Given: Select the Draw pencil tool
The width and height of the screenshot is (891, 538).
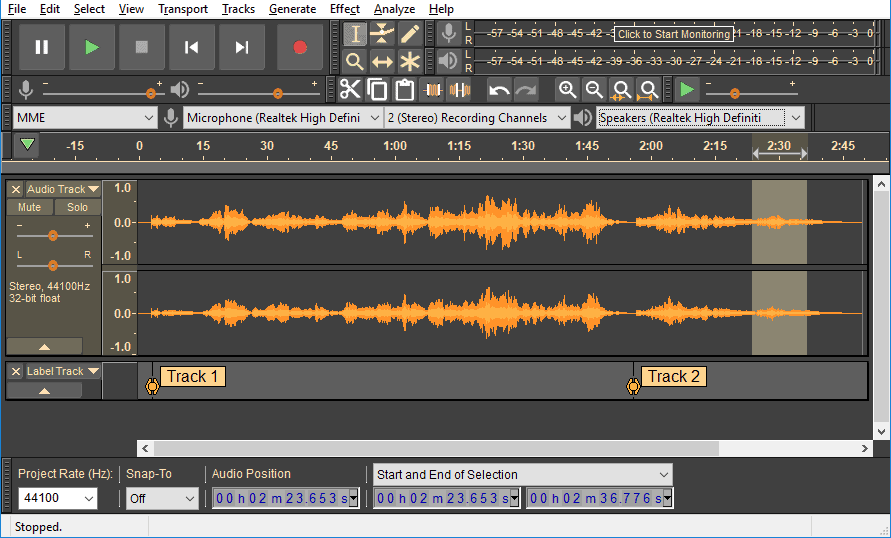Looking at the screenshot, I should [x=410, y=34].
